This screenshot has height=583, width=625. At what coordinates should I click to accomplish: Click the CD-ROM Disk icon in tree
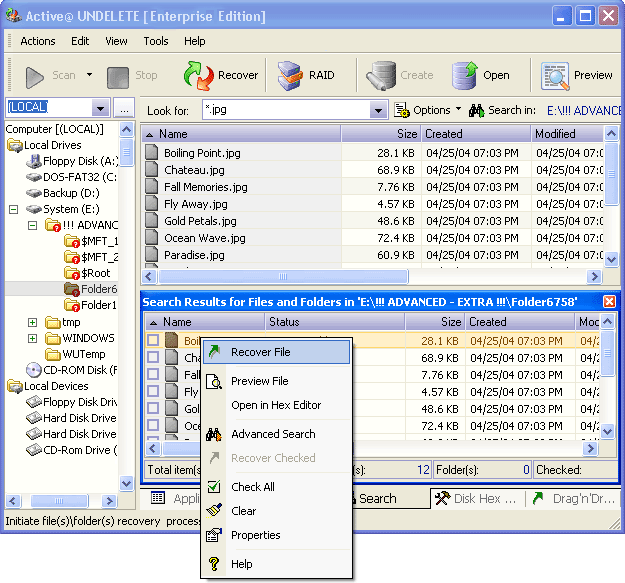34,370
